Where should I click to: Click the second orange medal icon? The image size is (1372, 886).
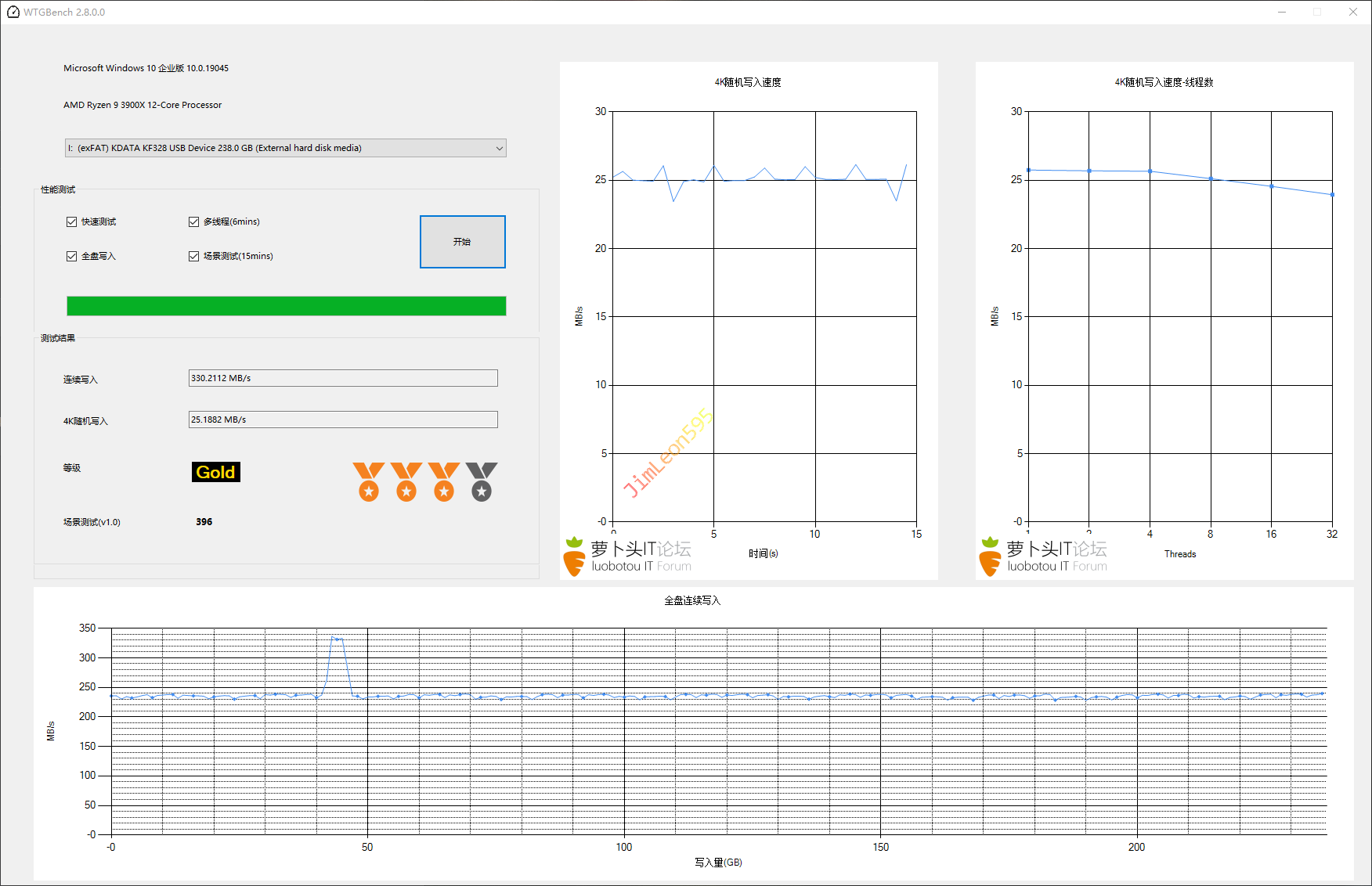coord(406,481)
